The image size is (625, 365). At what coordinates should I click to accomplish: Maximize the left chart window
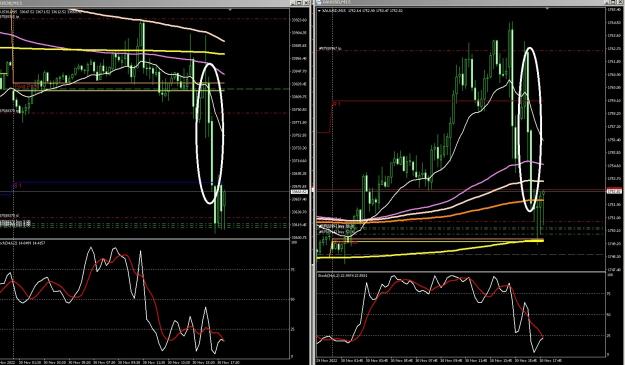[299, 2]
